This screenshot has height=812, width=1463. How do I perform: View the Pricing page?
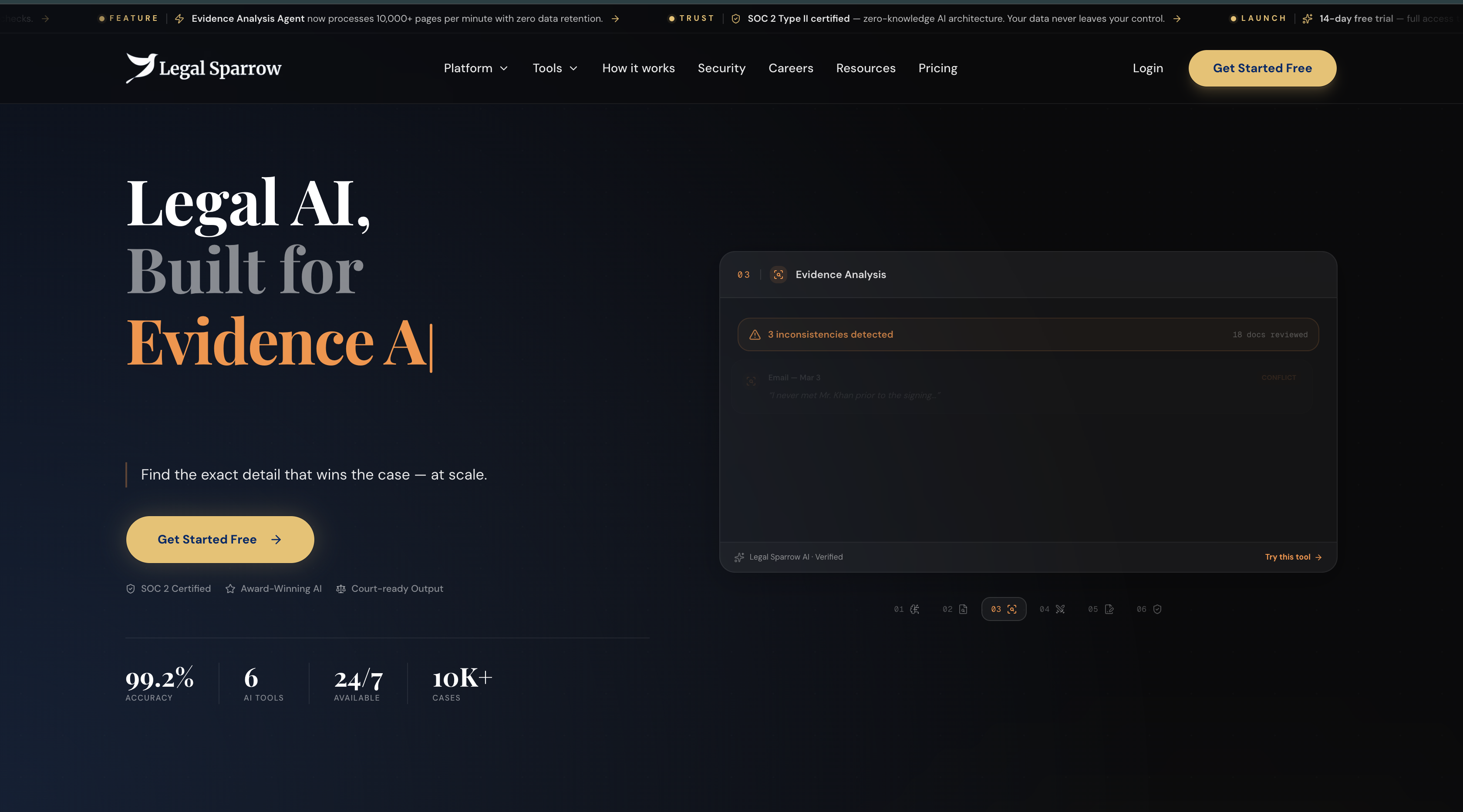click(x=937, y=68)
